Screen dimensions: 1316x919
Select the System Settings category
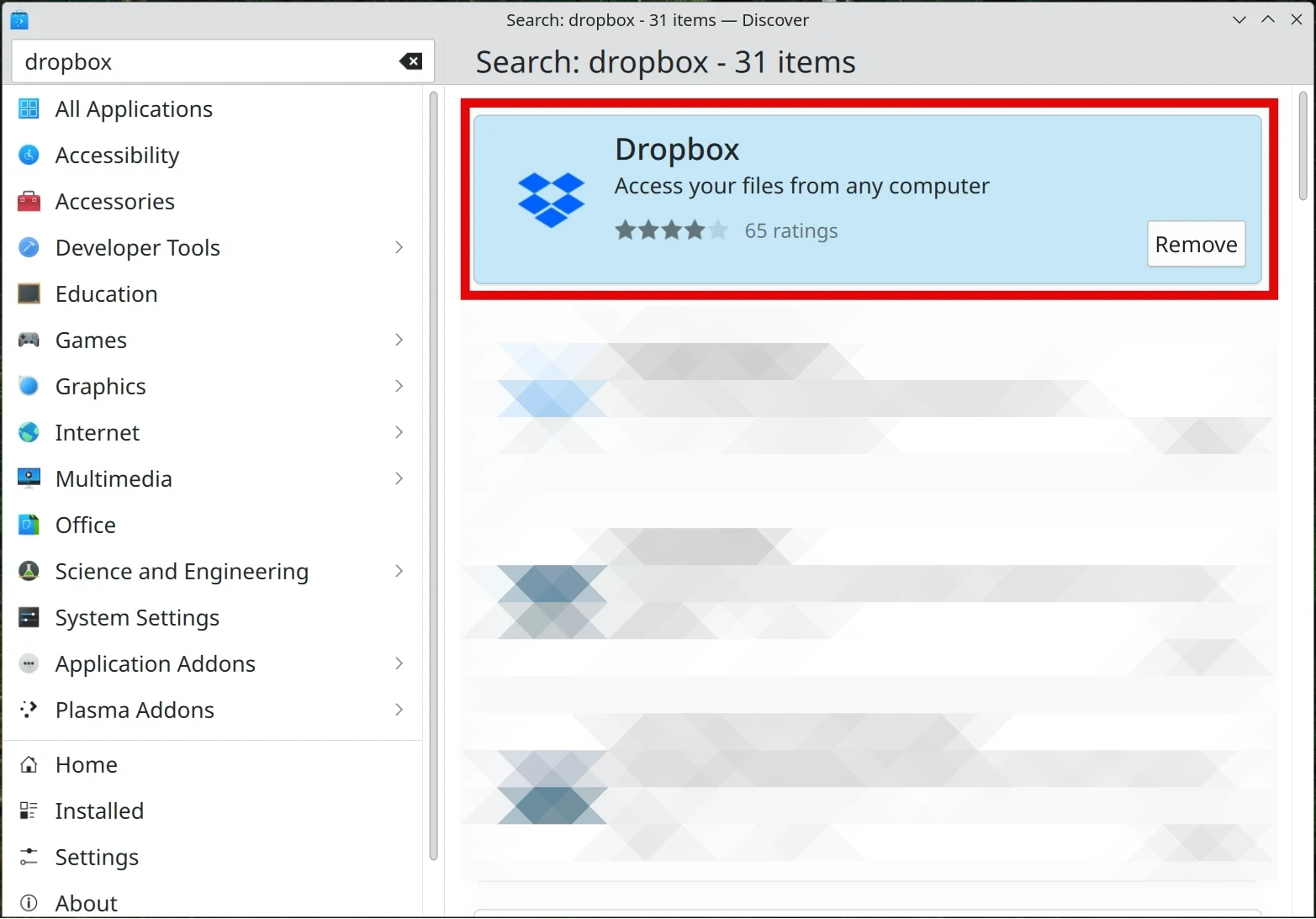213,617
